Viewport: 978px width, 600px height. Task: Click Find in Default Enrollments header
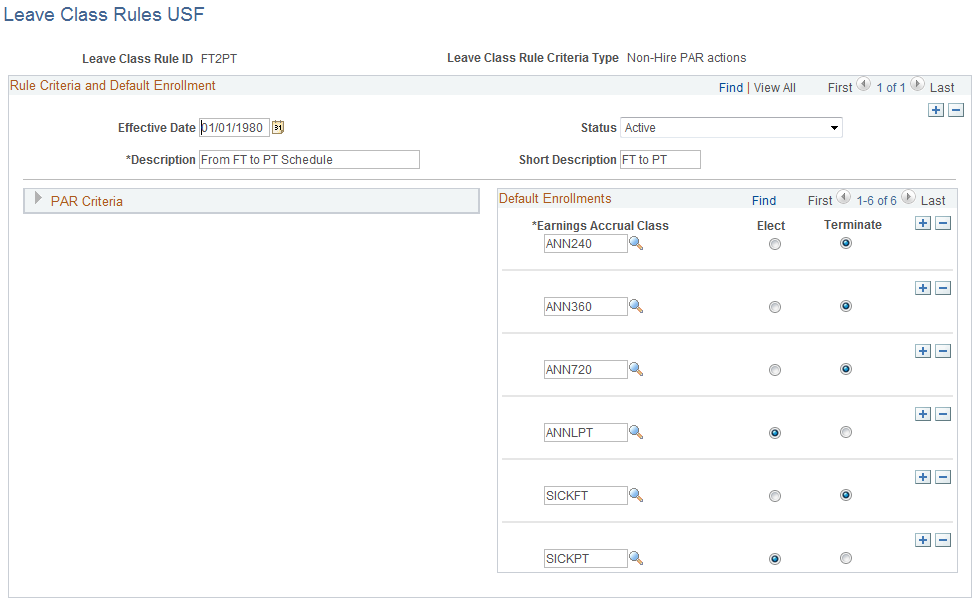(763, 201)
